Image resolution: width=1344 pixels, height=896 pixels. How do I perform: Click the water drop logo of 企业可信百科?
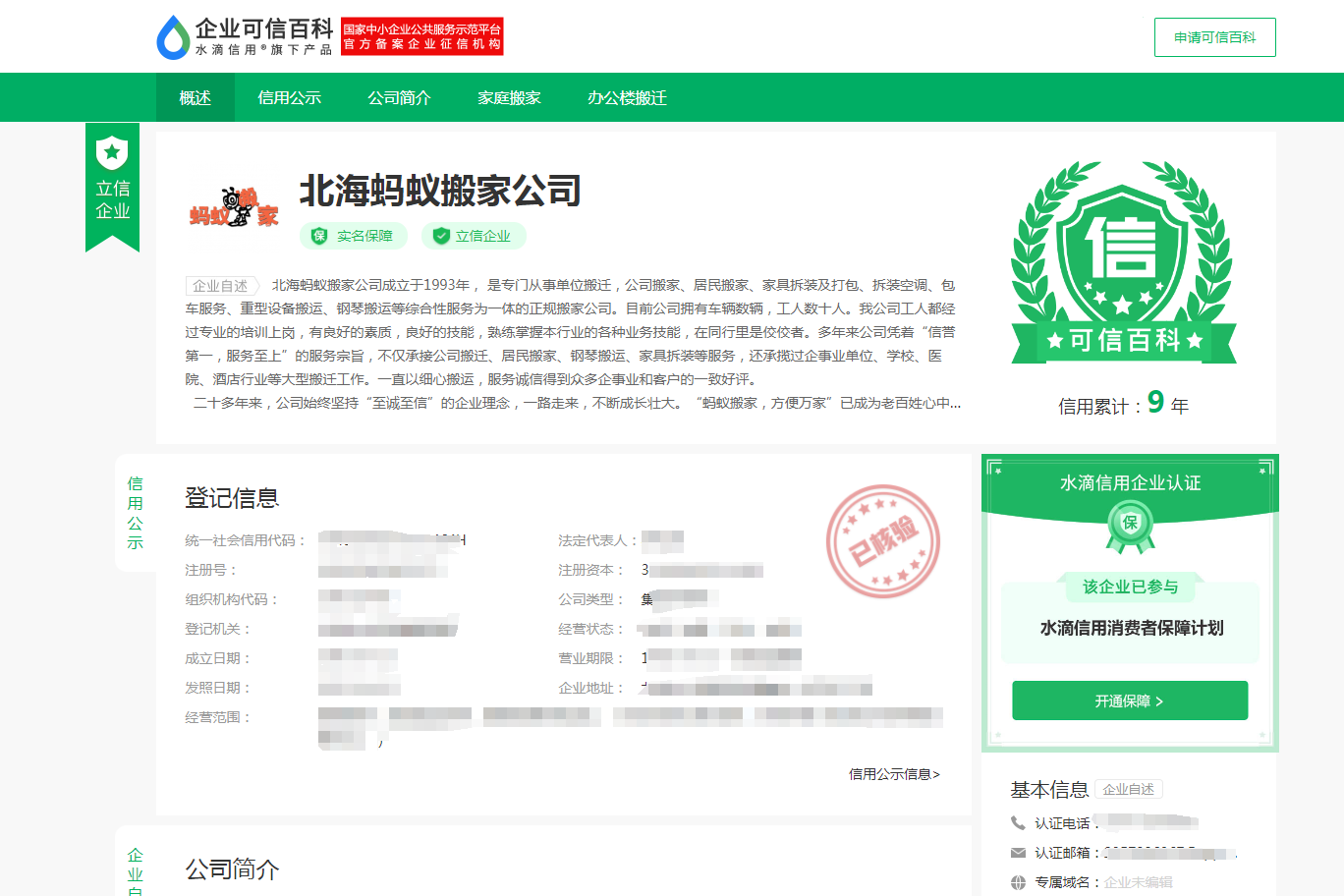click(169, 34)
